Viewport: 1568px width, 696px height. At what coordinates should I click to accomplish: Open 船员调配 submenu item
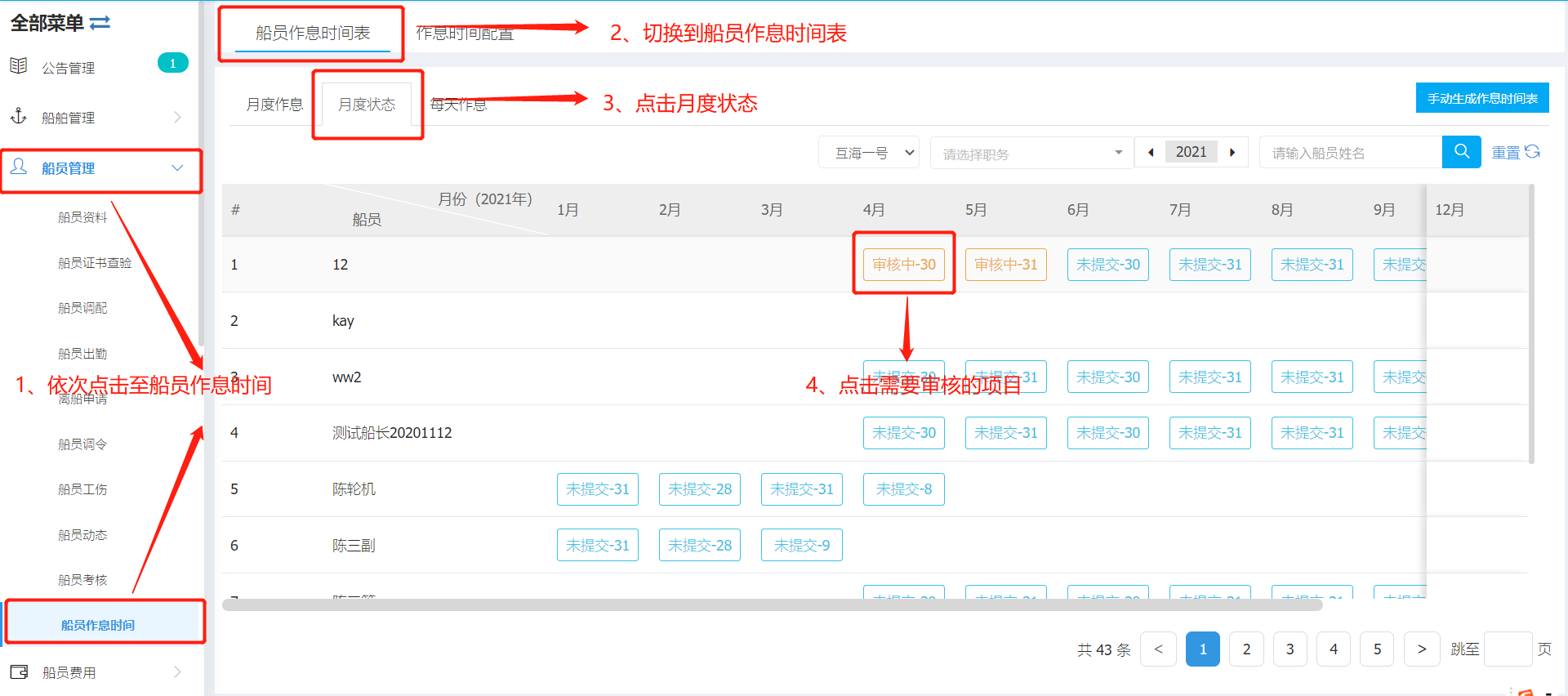(x=82, y=308)
